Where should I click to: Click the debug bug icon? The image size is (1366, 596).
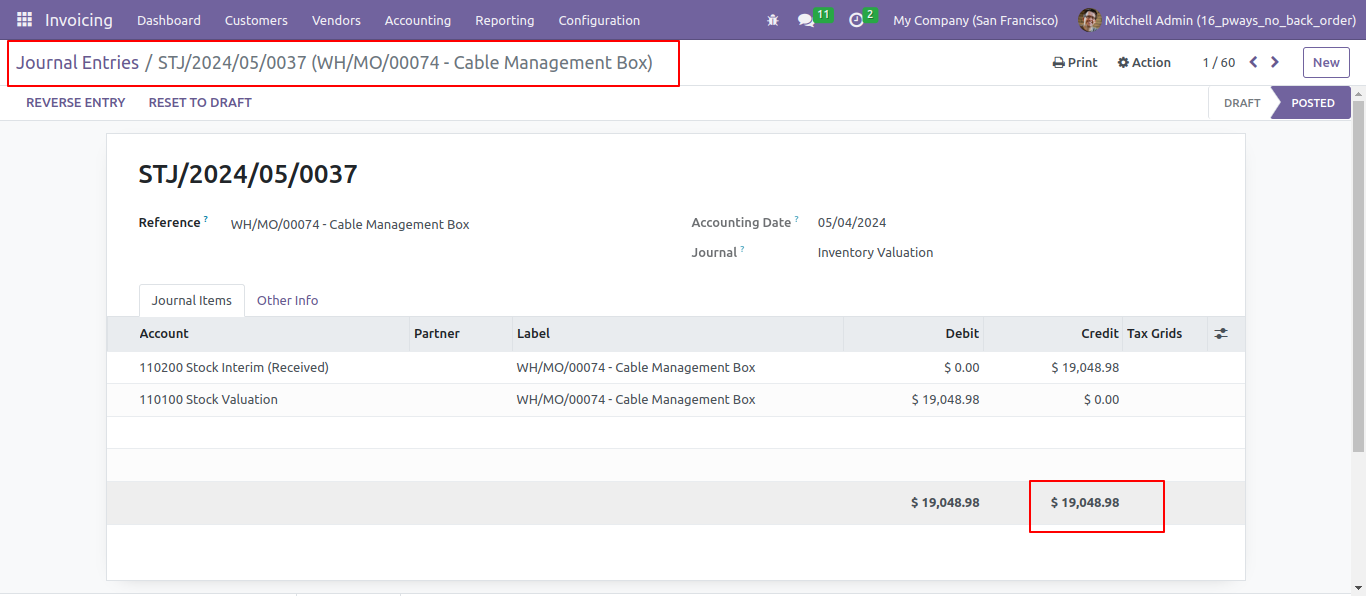point(772,20)
